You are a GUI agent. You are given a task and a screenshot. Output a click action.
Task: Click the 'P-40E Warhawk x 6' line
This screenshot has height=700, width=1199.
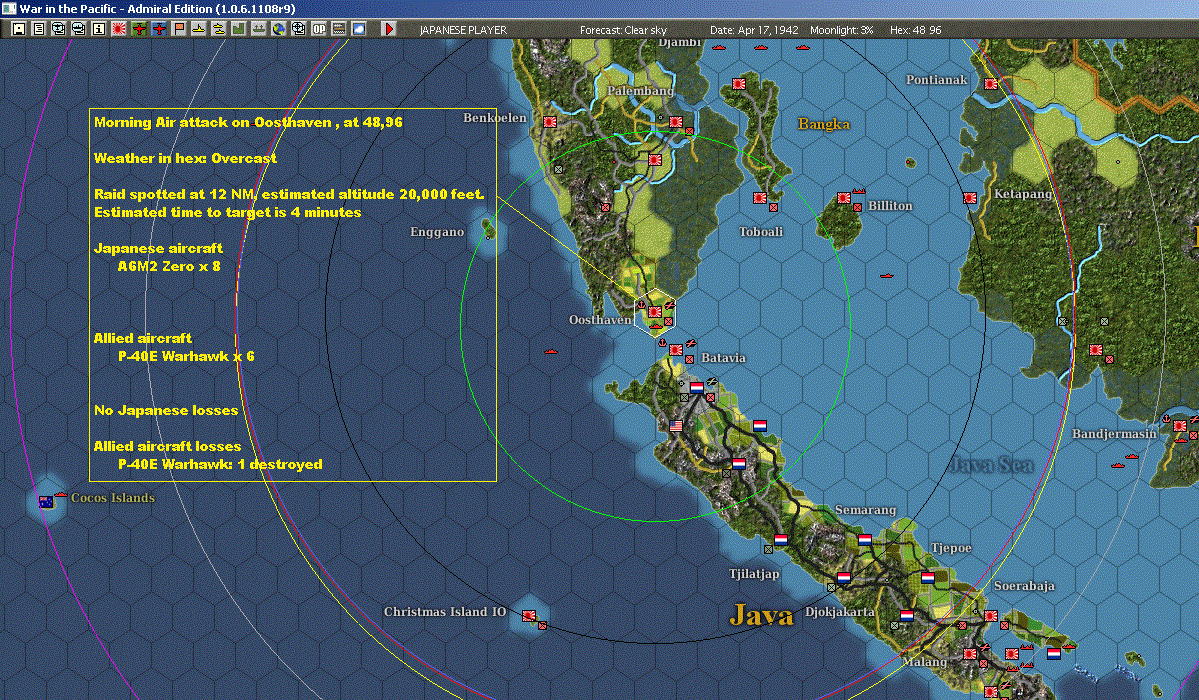coord(186,357)
